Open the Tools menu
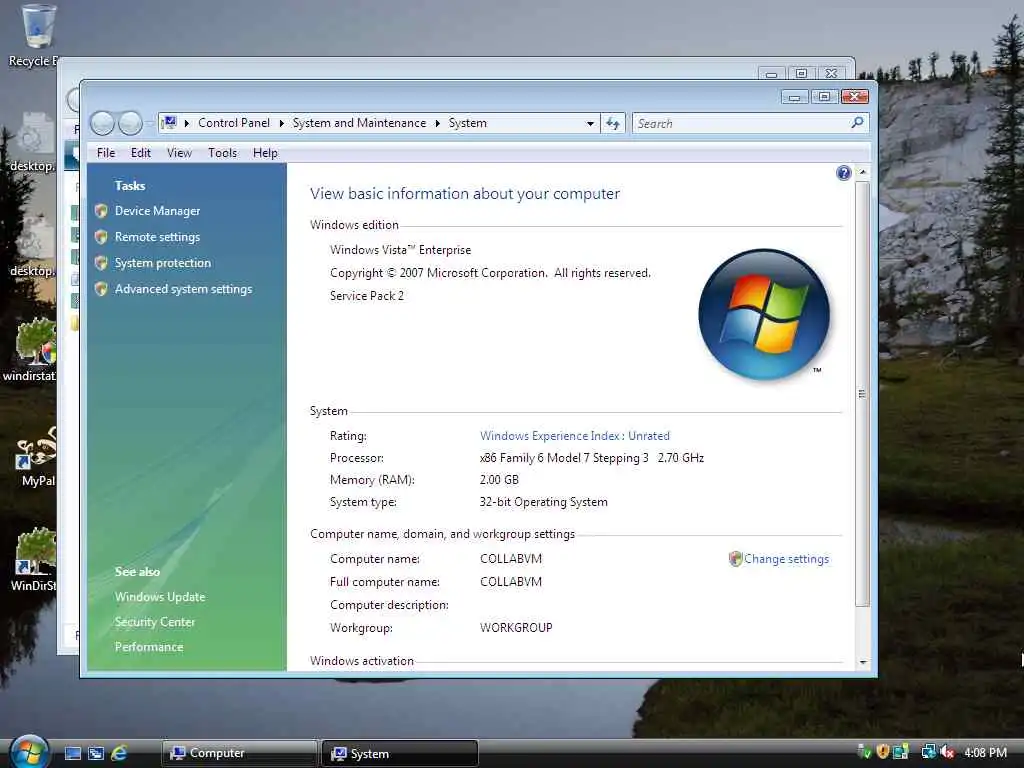Screen dimensions: 1024x768 223,153
